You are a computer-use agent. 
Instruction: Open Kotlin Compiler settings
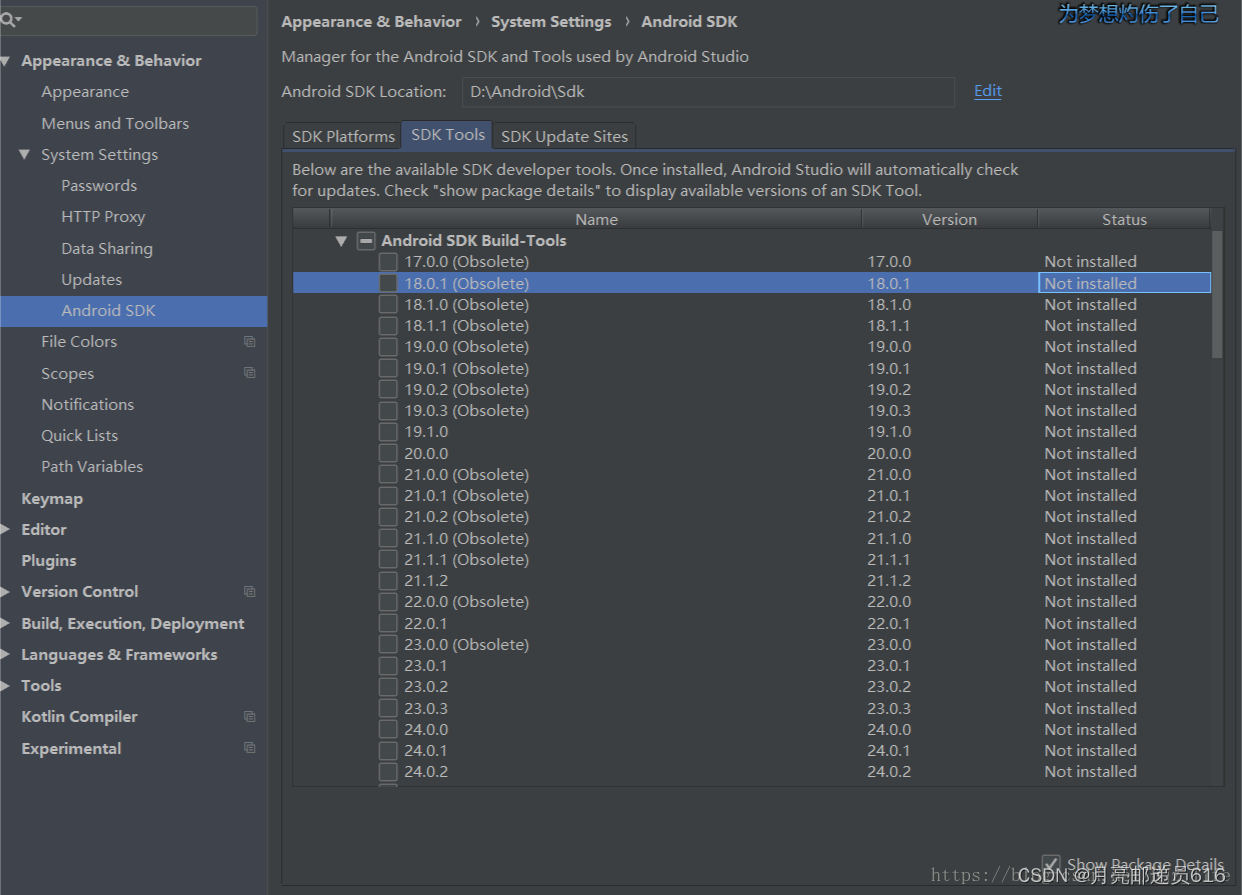79,717
